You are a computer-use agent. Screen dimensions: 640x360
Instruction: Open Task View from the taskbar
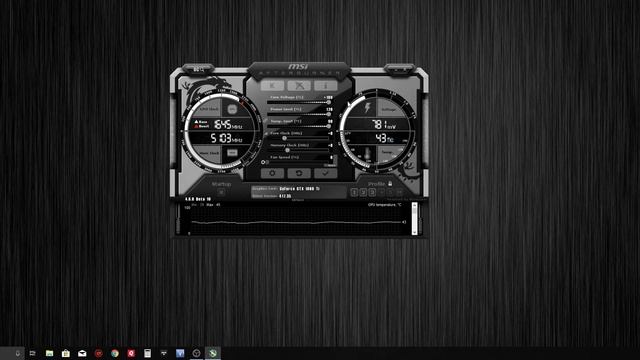33,353
